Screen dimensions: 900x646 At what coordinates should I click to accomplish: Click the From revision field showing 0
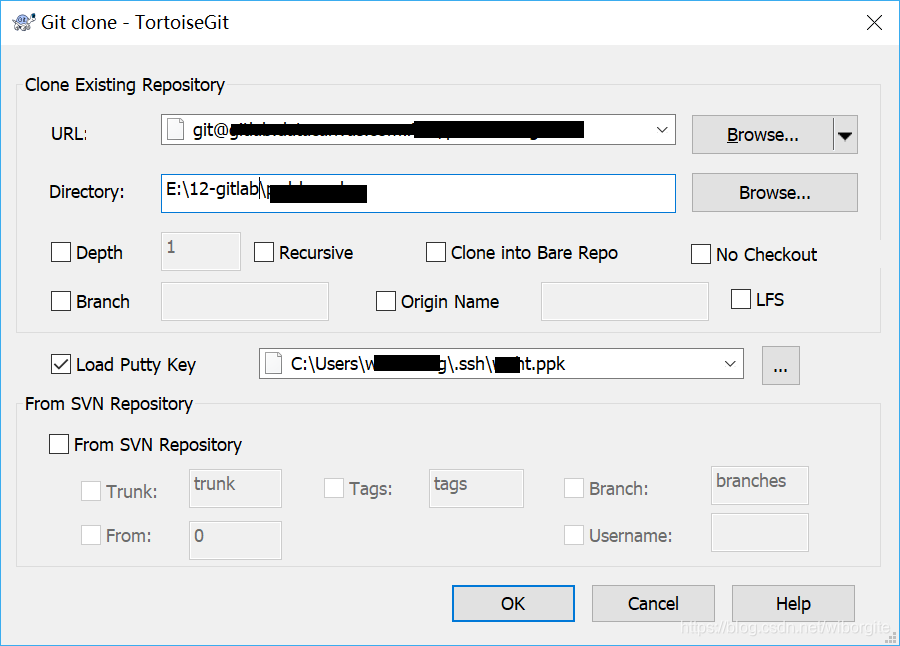tap(235, 540)
